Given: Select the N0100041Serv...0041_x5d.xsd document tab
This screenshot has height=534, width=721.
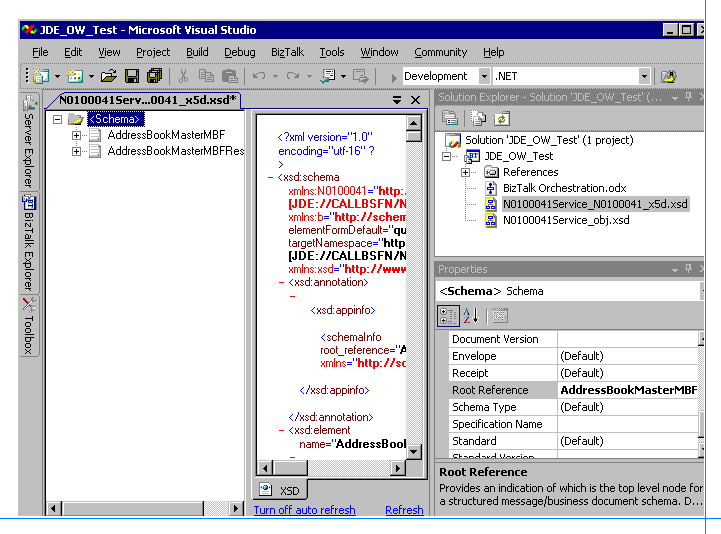Looking at the screenshot, I should 147,100.
